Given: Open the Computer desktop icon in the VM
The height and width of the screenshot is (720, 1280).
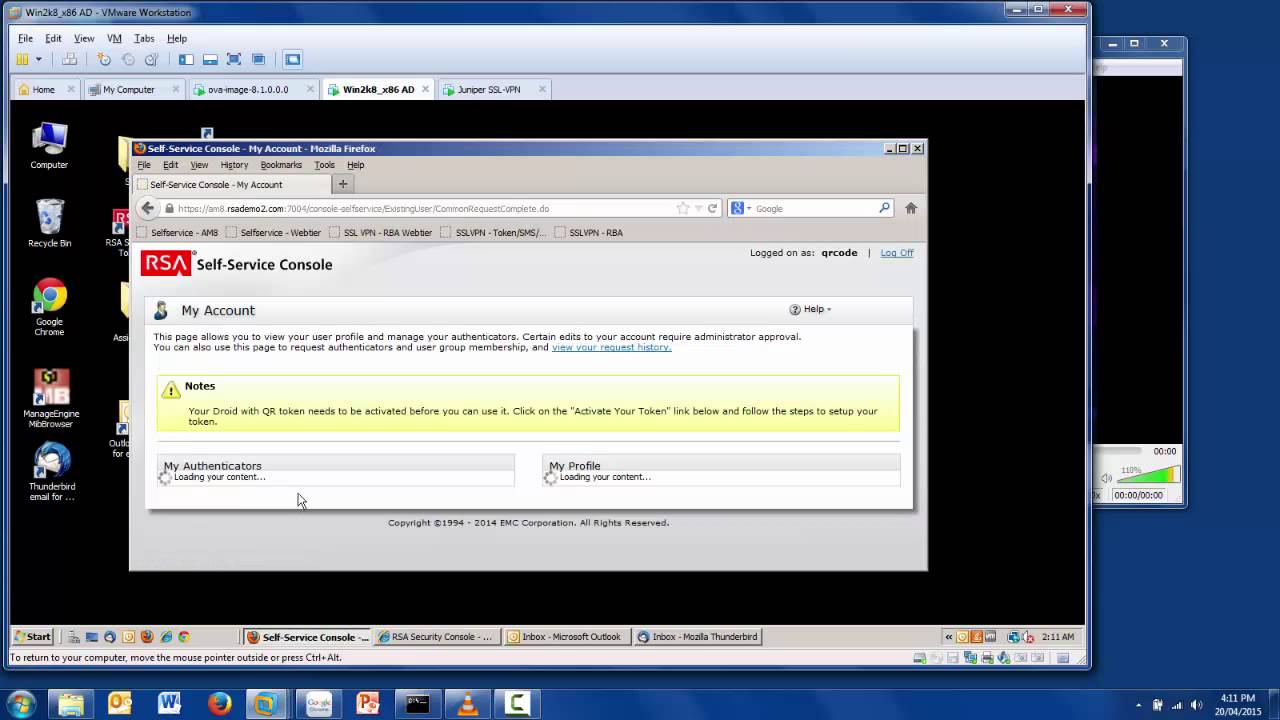Looking at the screenshot, I should tap(49, 146).
